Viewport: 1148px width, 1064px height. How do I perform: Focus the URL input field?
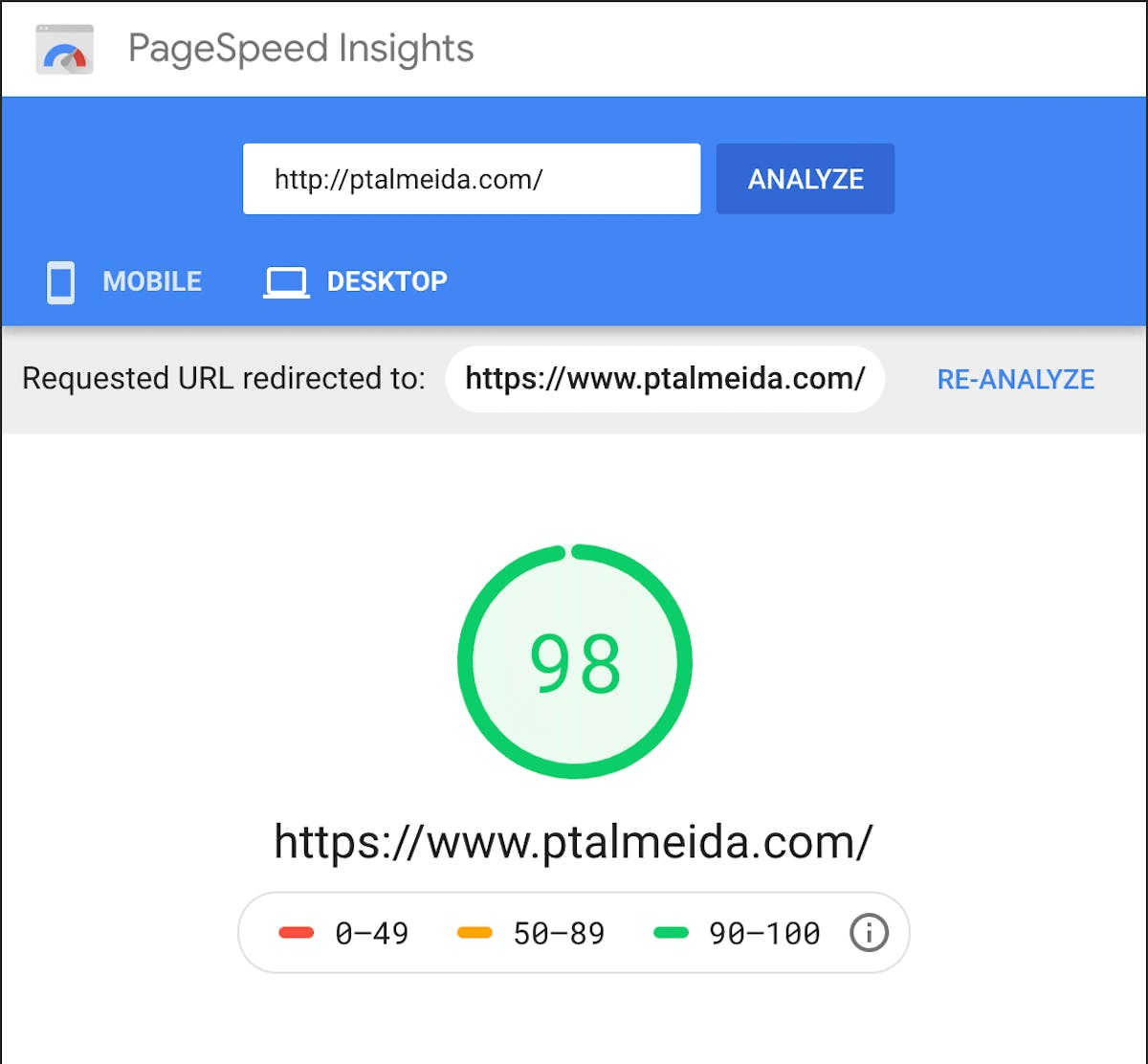pyautogui.click(x=471, y=179)
